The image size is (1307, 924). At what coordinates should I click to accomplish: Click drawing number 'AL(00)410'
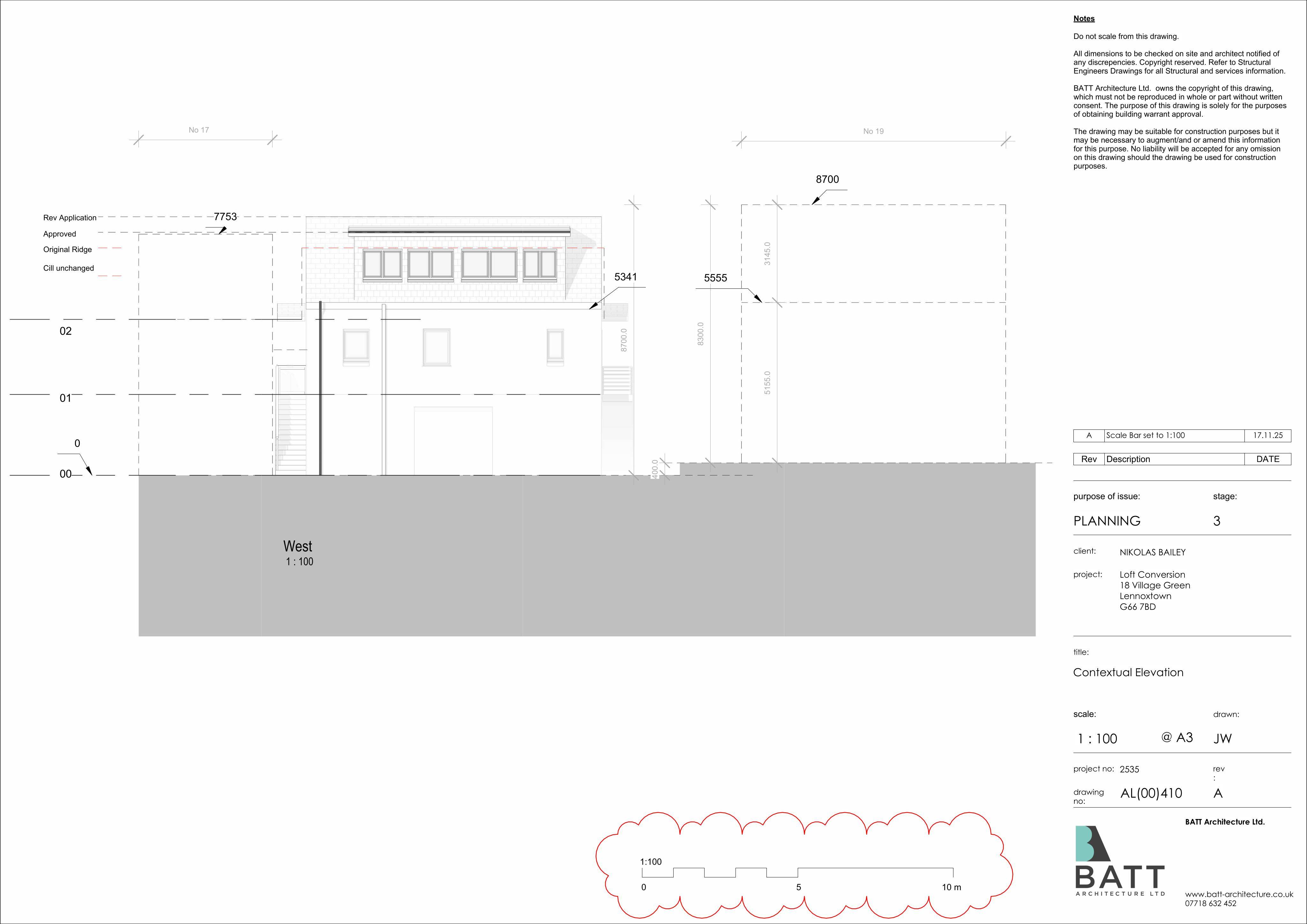[1151, 793]
